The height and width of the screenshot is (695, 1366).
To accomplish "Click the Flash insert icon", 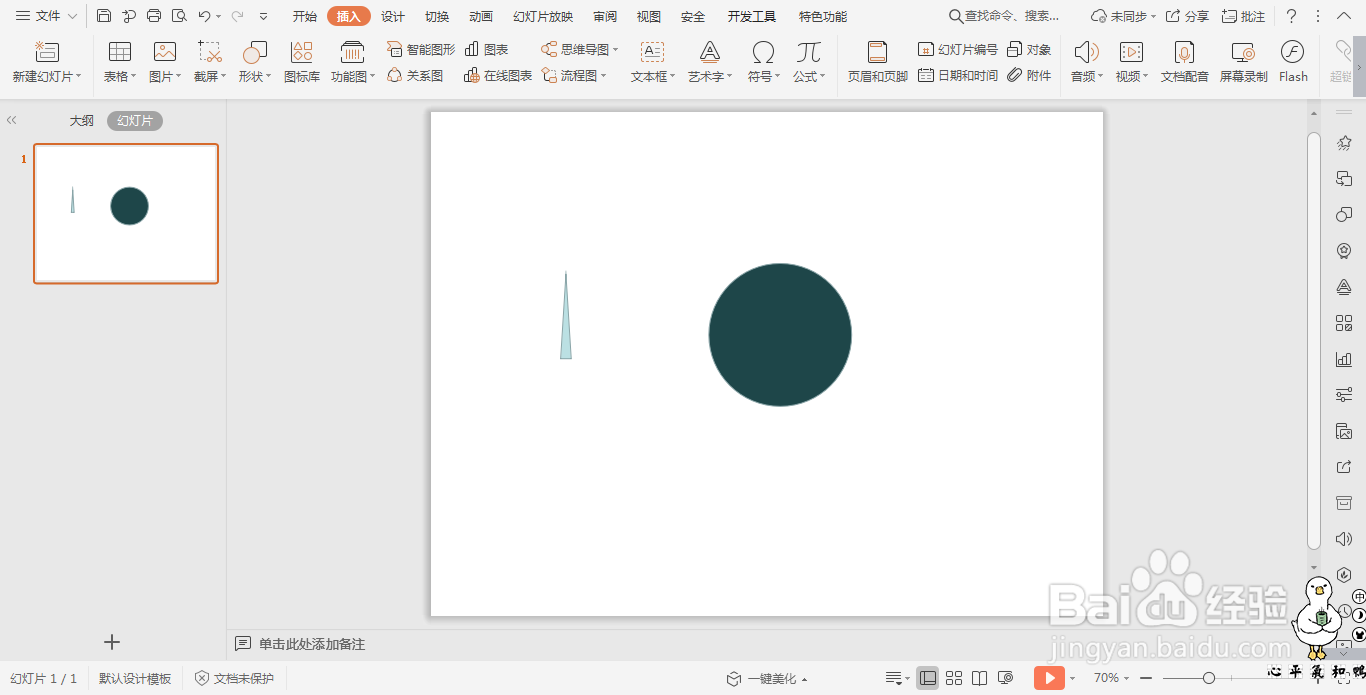I will (x=1292, y=52).
